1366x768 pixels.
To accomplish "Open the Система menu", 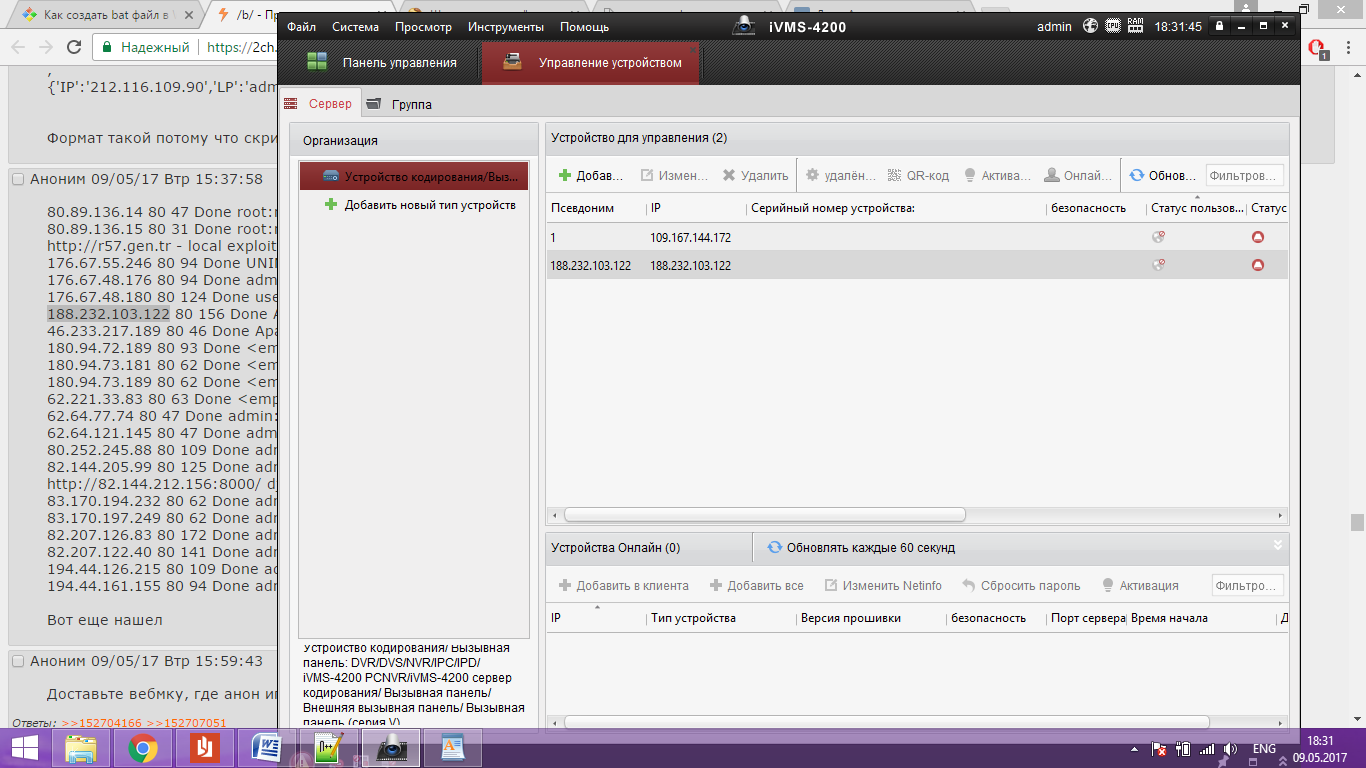I will point(356,27).
